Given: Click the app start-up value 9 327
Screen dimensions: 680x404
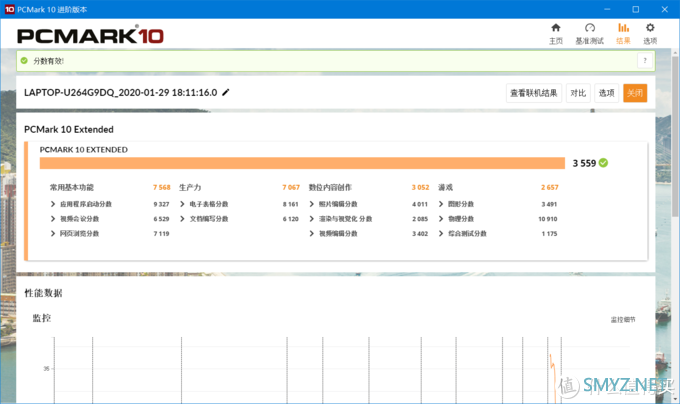Looking at the screenshot, I should click(161, 204).
